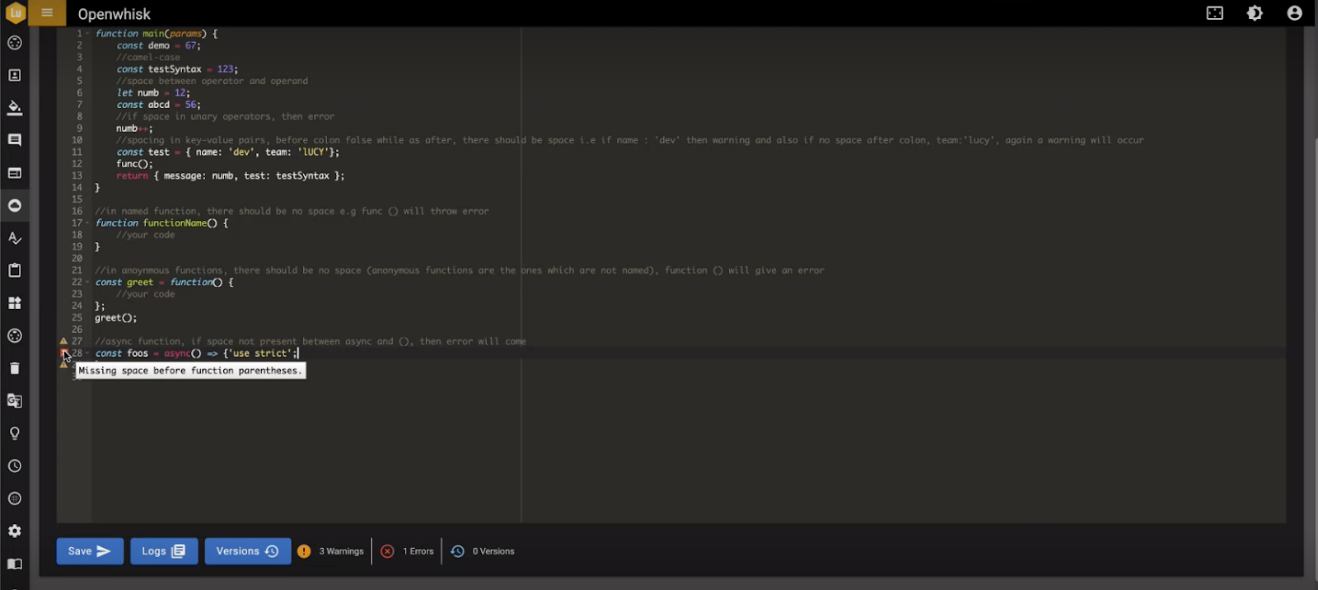Switch theme with brightness icon
The width and height of the screenshot is (1318, 590).
pos(1255,13)
